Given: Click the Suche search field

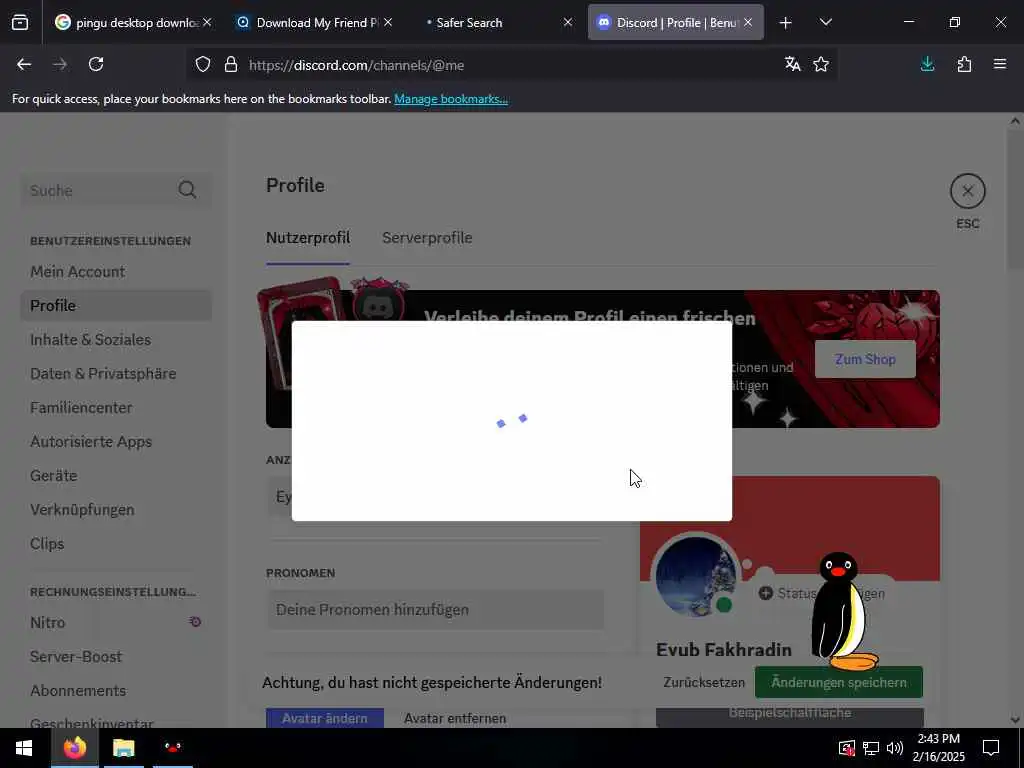Looking at the screenshot, I should point(116,190).
